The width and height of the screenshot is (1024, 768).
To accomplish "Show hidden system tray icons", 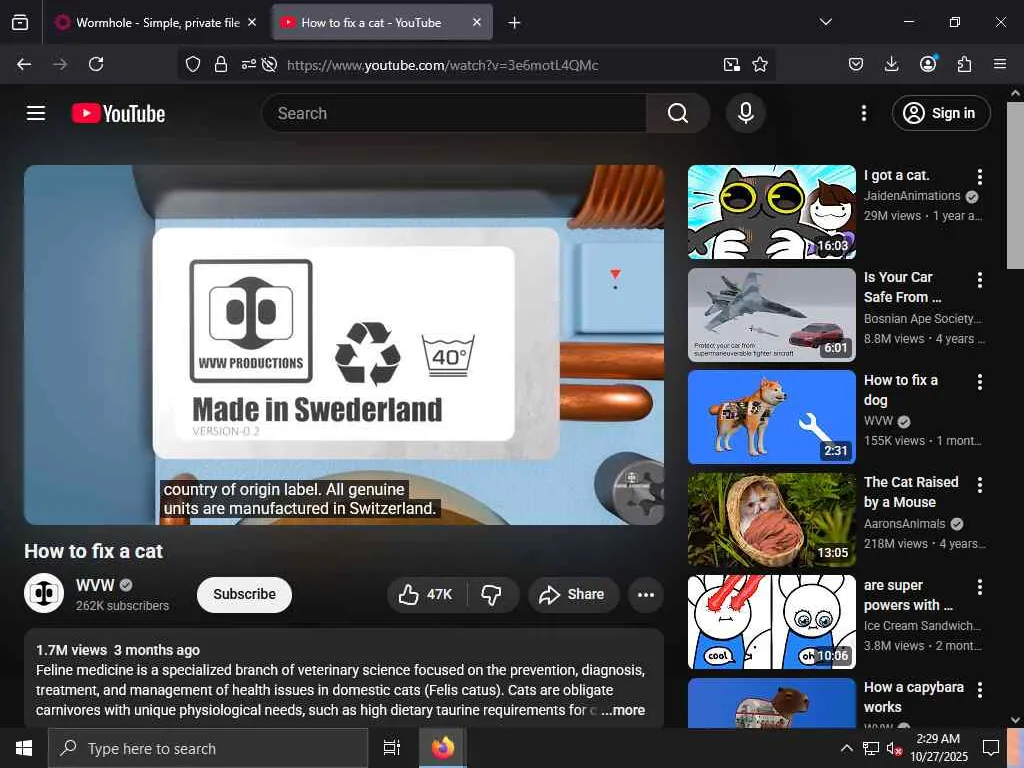I will coord(846,748).
